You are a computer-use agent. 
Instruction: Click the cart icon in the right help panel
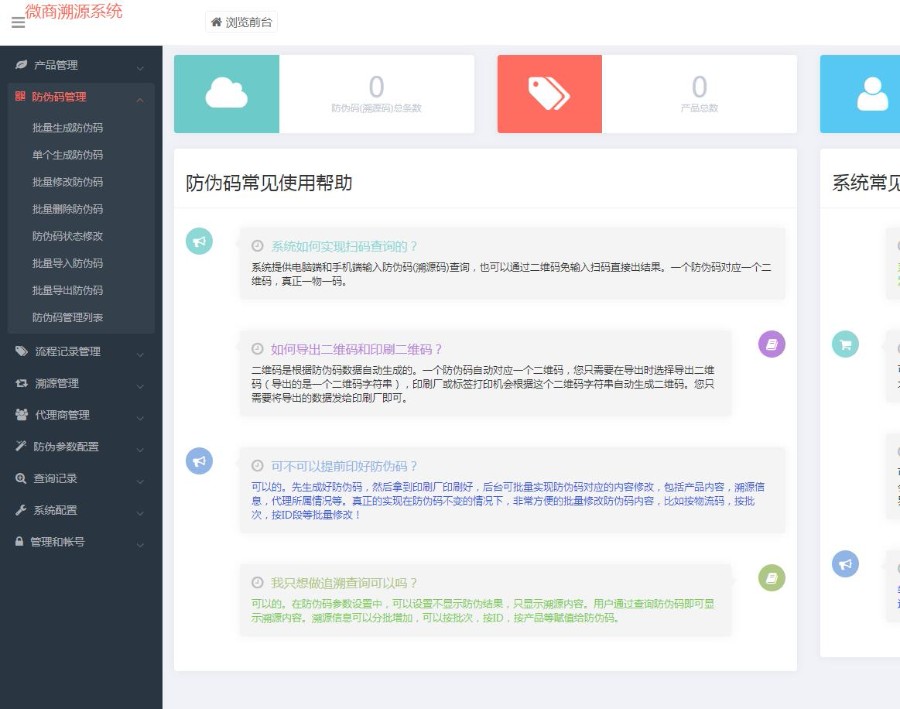click(x=845, y=344)
